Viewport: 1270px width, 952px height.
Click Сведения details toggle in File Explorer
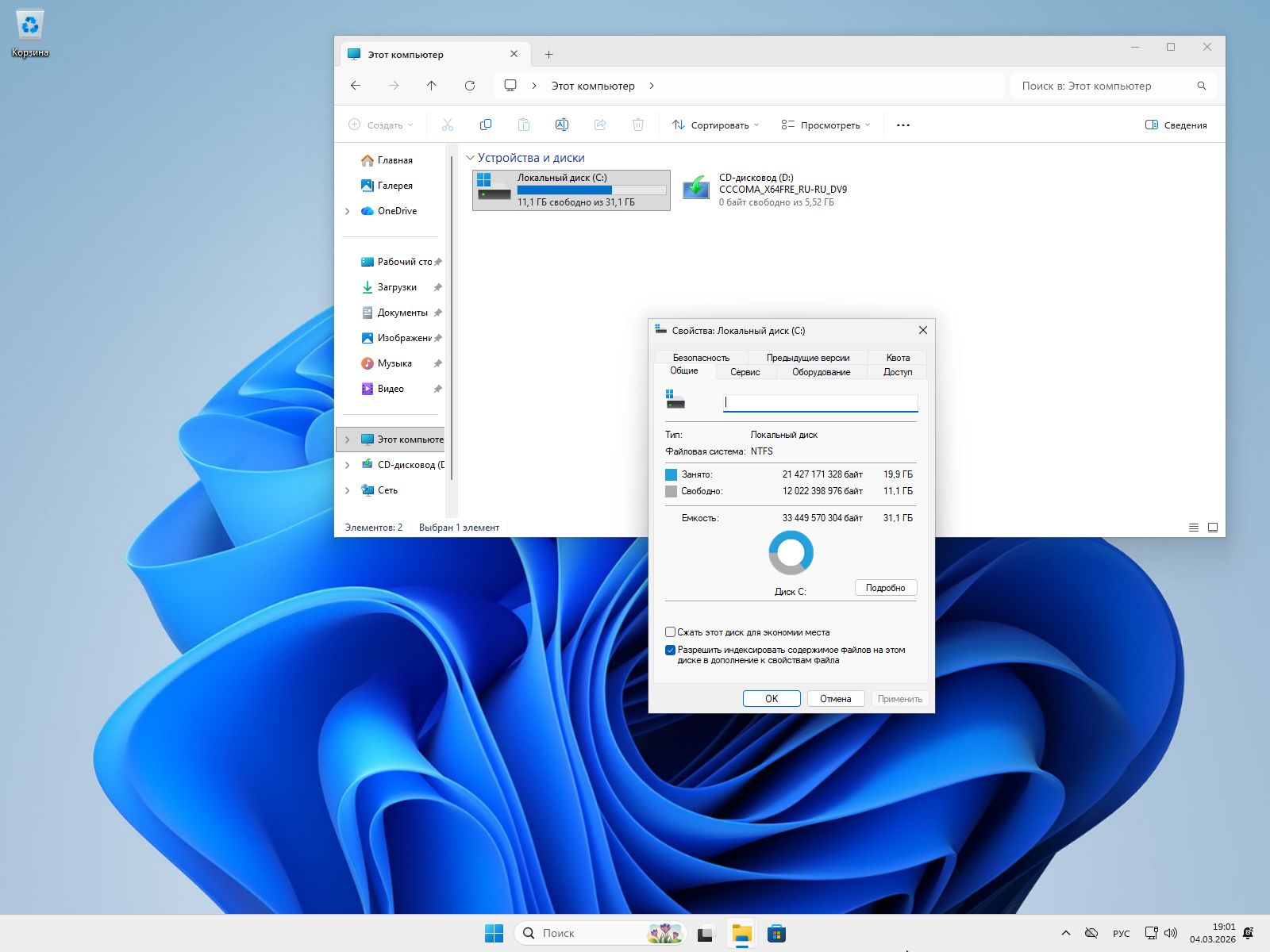point(1178,125)
